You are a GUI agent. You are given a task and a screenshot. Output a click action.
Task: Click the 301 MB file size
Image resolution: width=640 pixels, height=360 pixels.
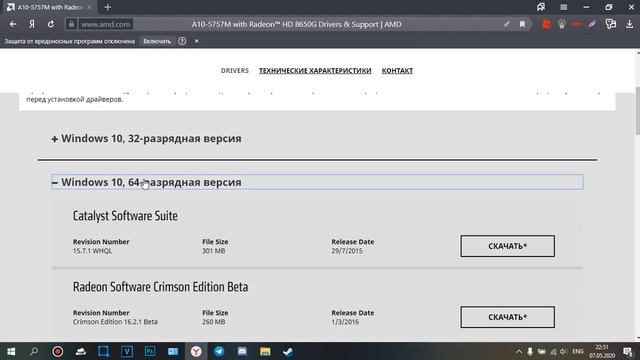pos(213,251)
